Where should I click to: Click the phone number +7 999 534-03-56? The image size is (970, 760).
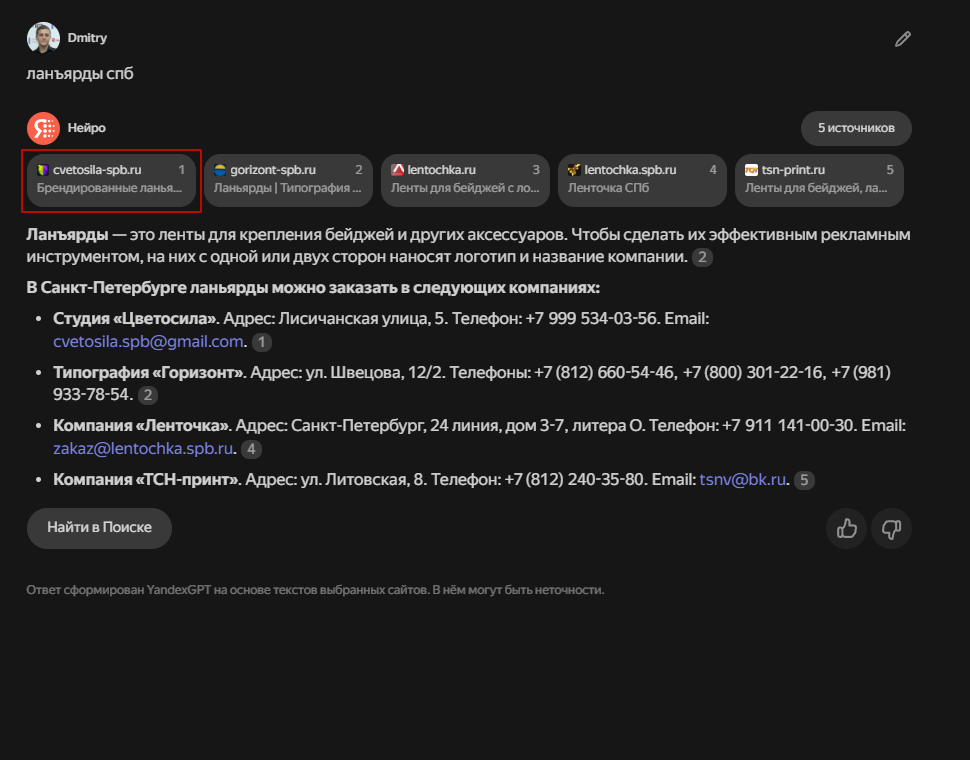[x=591, y=318]
